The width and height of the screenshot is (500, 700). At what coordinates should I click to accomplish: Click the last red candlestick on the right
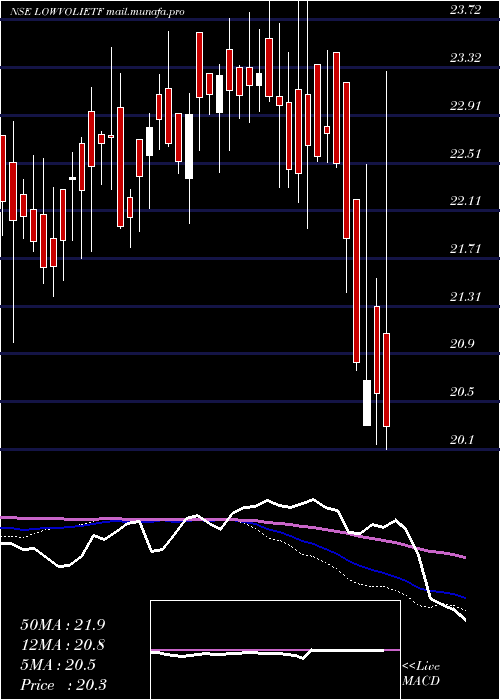(x=387, y=379)
